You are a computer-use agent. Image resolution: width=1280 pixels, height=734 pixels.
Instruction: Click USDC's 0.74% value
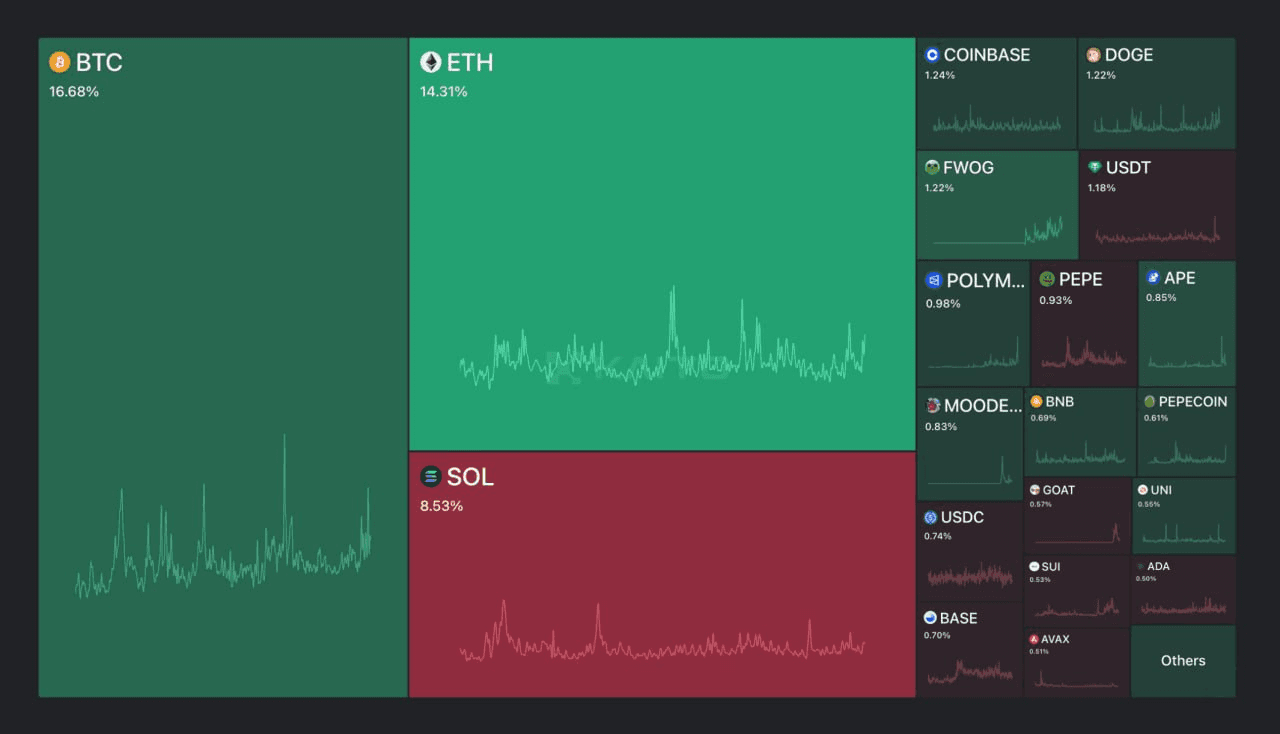[x=938, y=536]
